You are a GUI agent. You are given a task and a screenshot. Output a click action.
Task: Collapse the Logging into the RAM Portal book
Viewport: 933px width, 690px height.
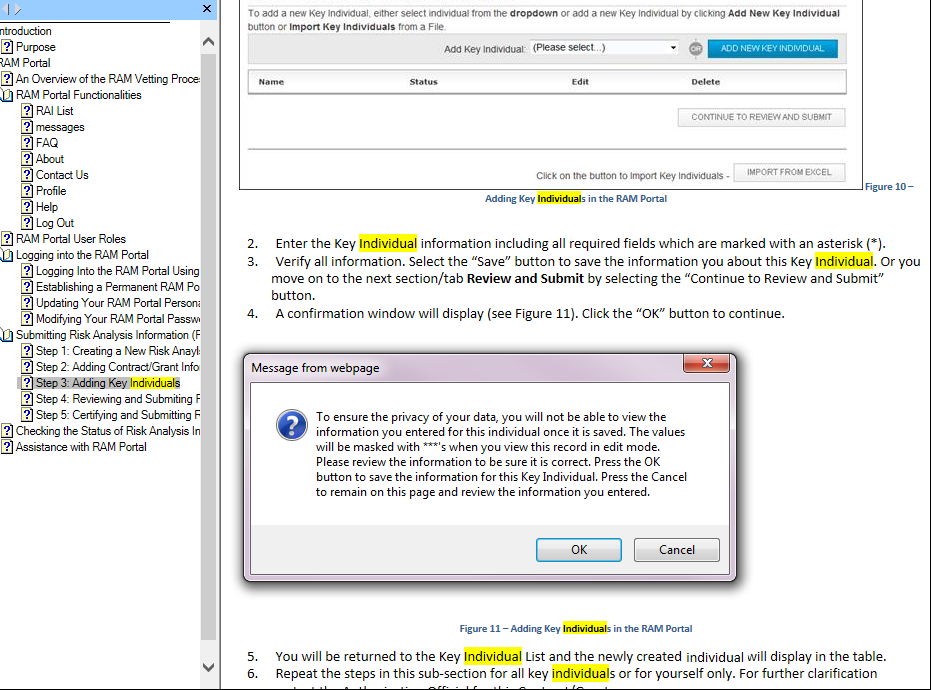7,255
